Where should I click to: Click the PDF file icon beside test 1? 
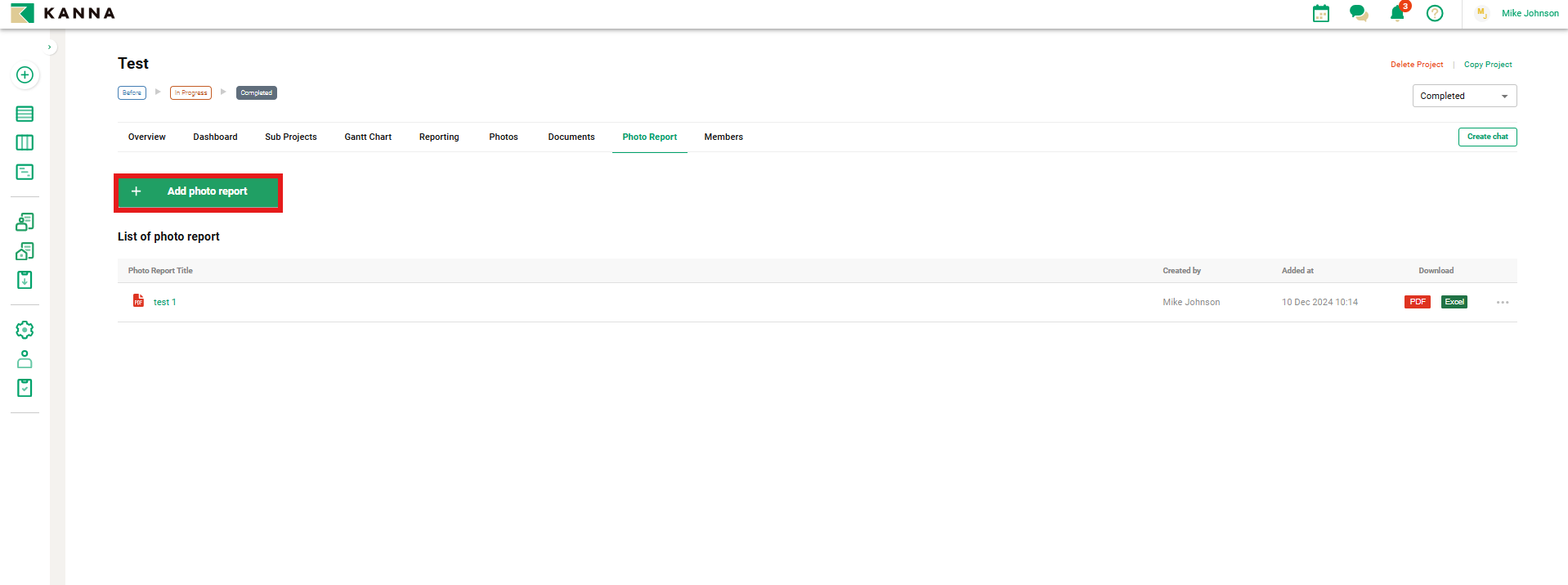(138, 301)
